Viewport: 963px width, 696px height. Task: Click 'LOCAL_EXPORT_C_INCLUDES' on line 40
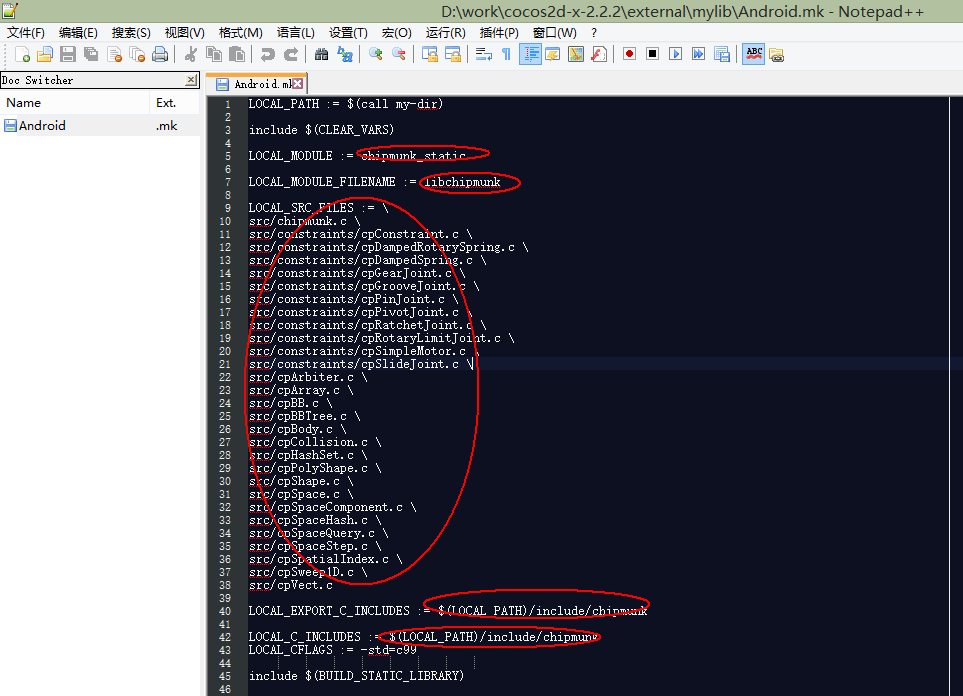[x=329, y=611]
